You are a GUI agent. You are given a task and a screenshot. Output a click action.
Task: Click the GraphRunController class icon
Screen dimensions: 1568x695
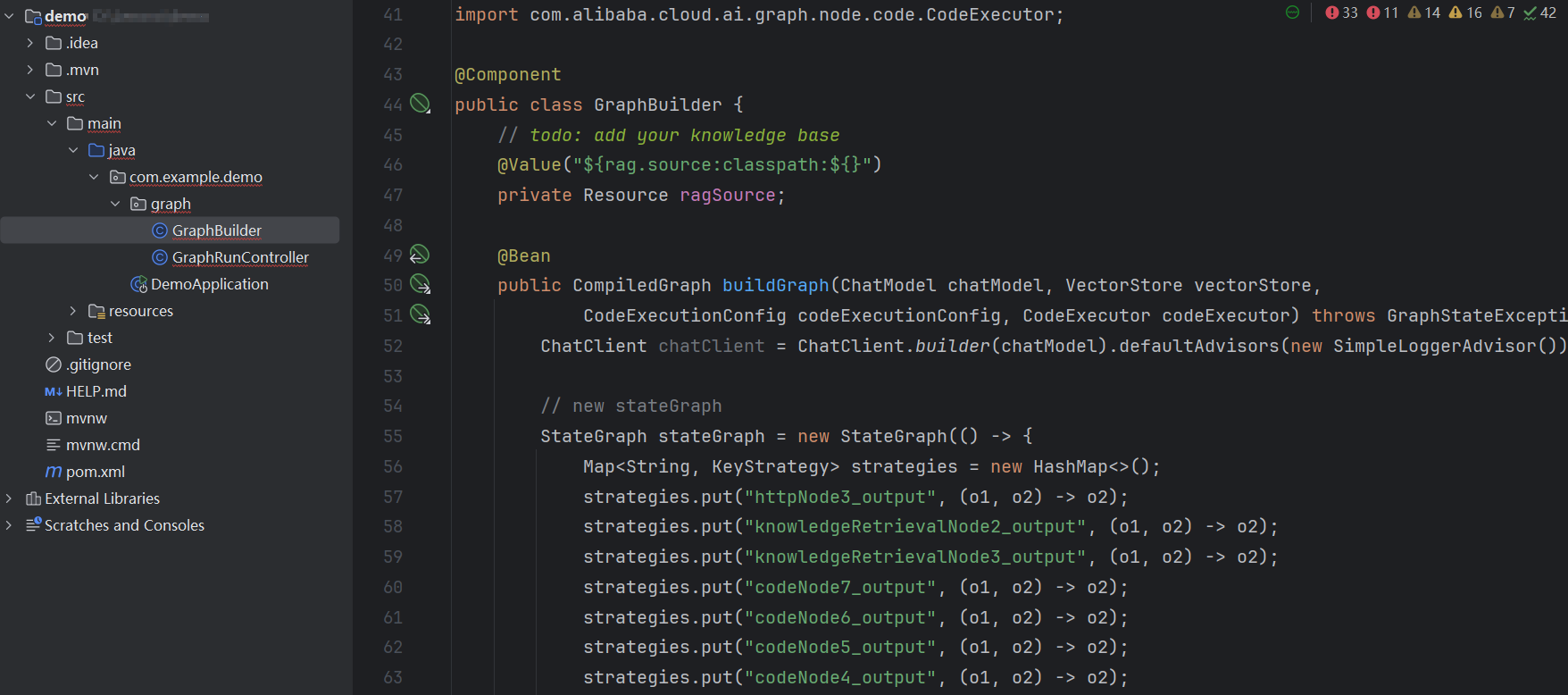tap(160, 257)
